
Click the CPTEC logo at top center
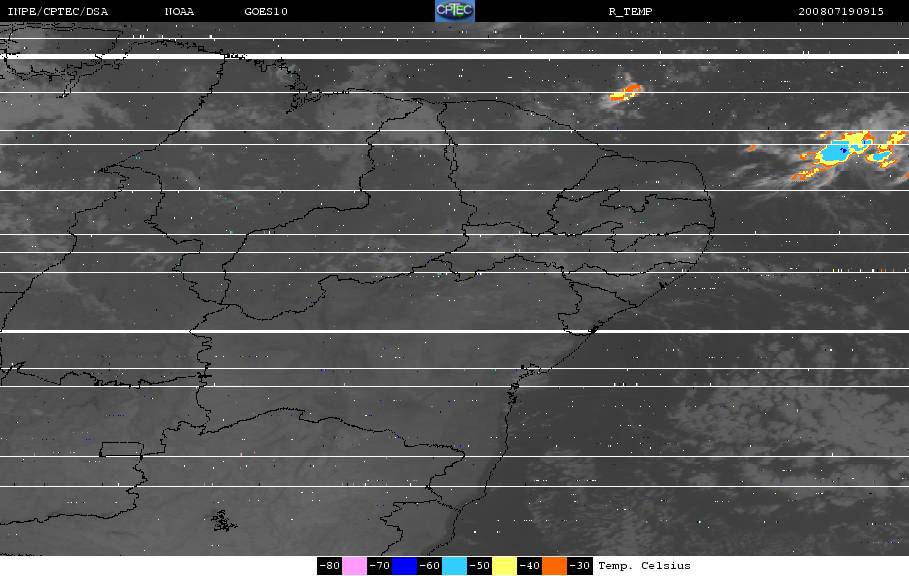[454, 11]
